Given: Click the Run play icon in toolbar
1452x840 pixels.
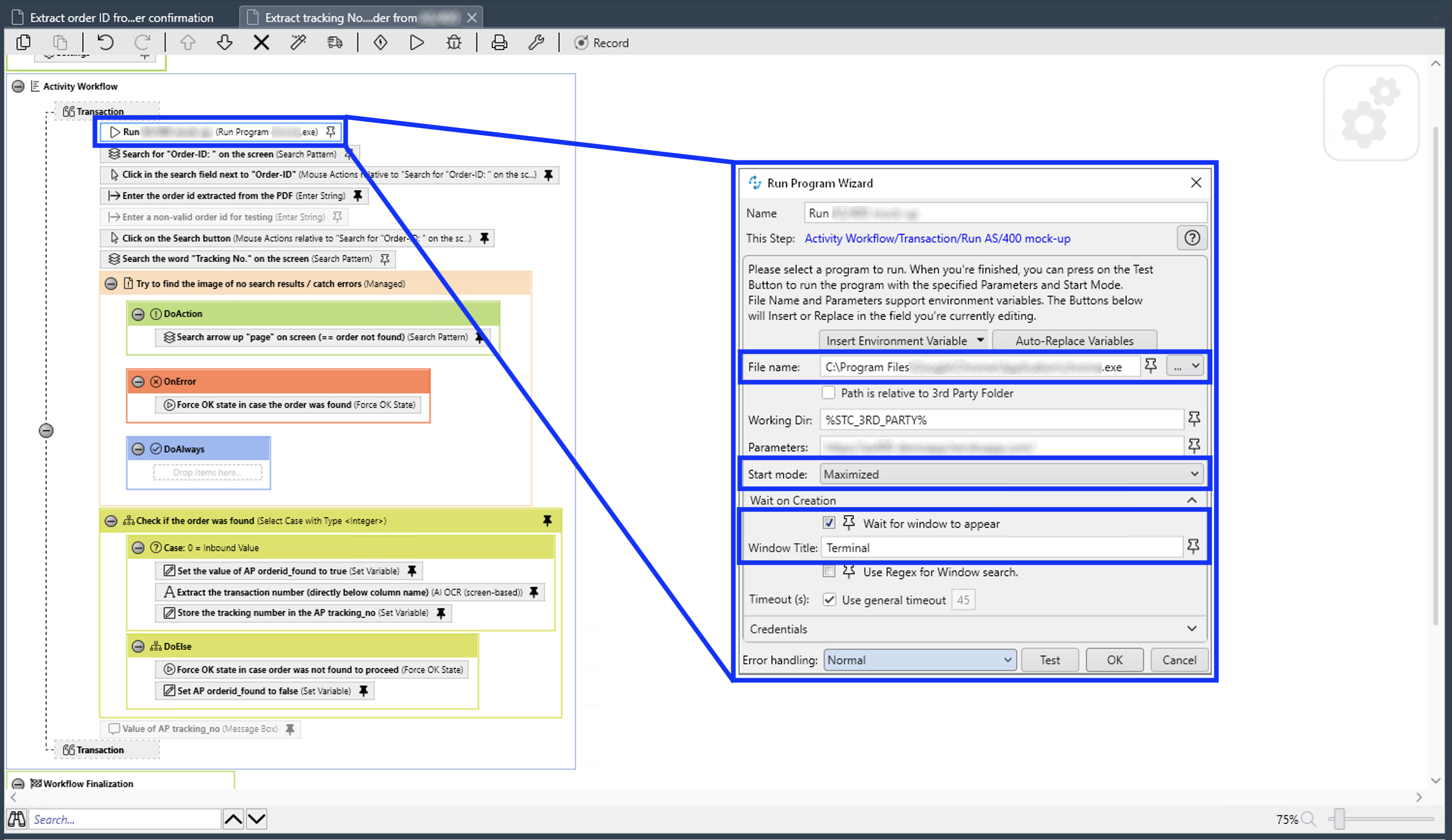Looking at the screenshot, I should [417, 43].
